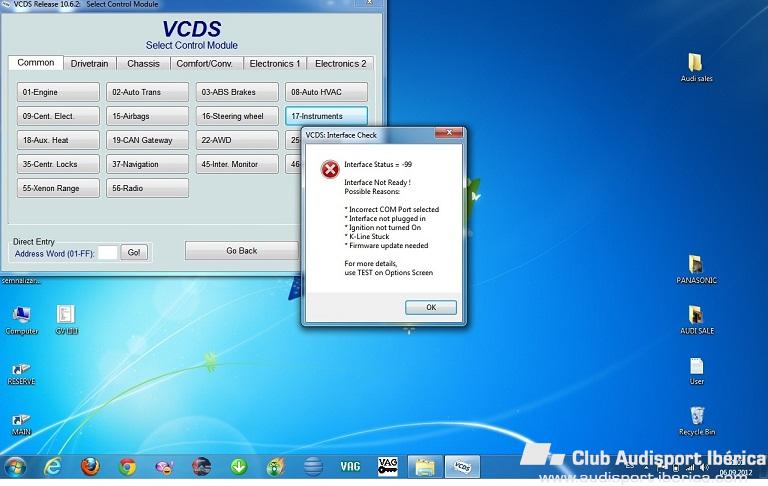Viewport: 768px width, 486px height.
Task: Select the RESERVE shortcut icon
Action: point(21,374)
